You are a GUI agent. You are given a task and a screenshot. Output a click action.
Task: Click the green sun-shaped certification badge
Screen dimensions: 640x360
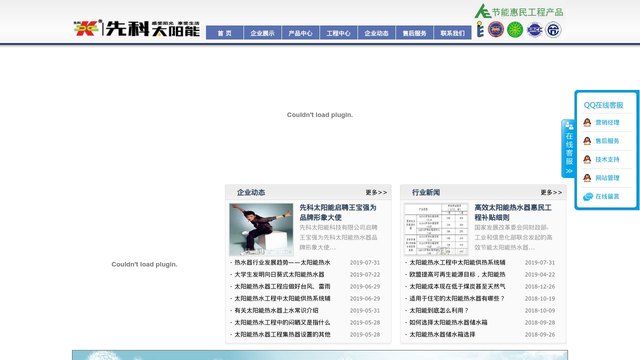515,30
